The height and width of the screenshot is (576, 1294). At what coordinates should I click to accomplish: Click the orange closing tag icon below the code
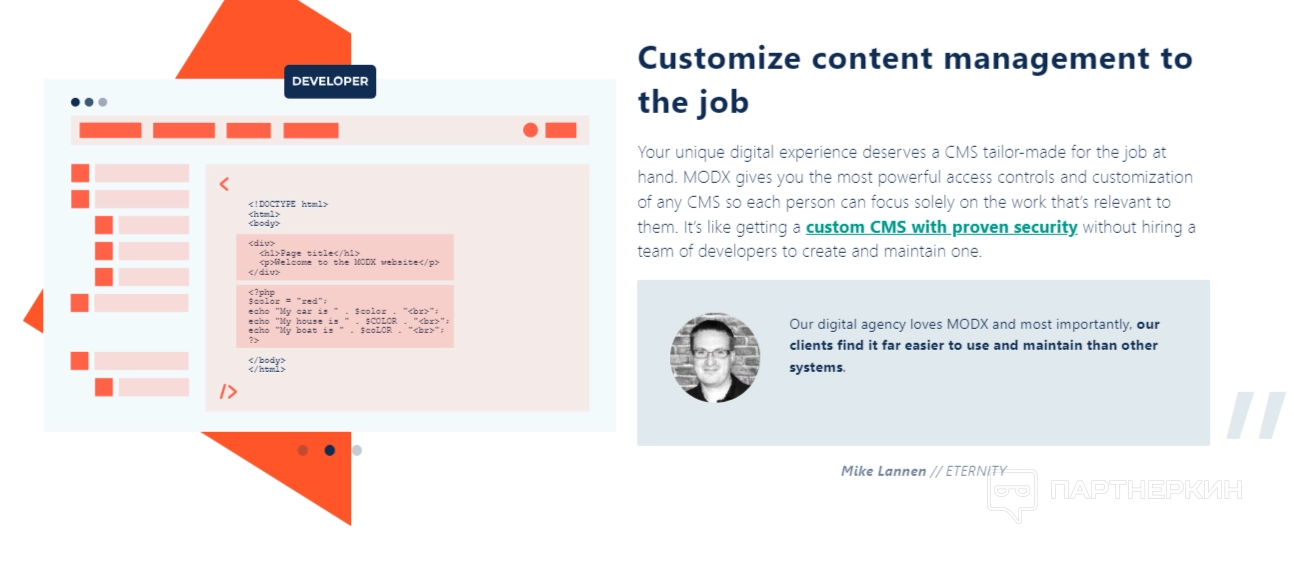tap(228, 392)
